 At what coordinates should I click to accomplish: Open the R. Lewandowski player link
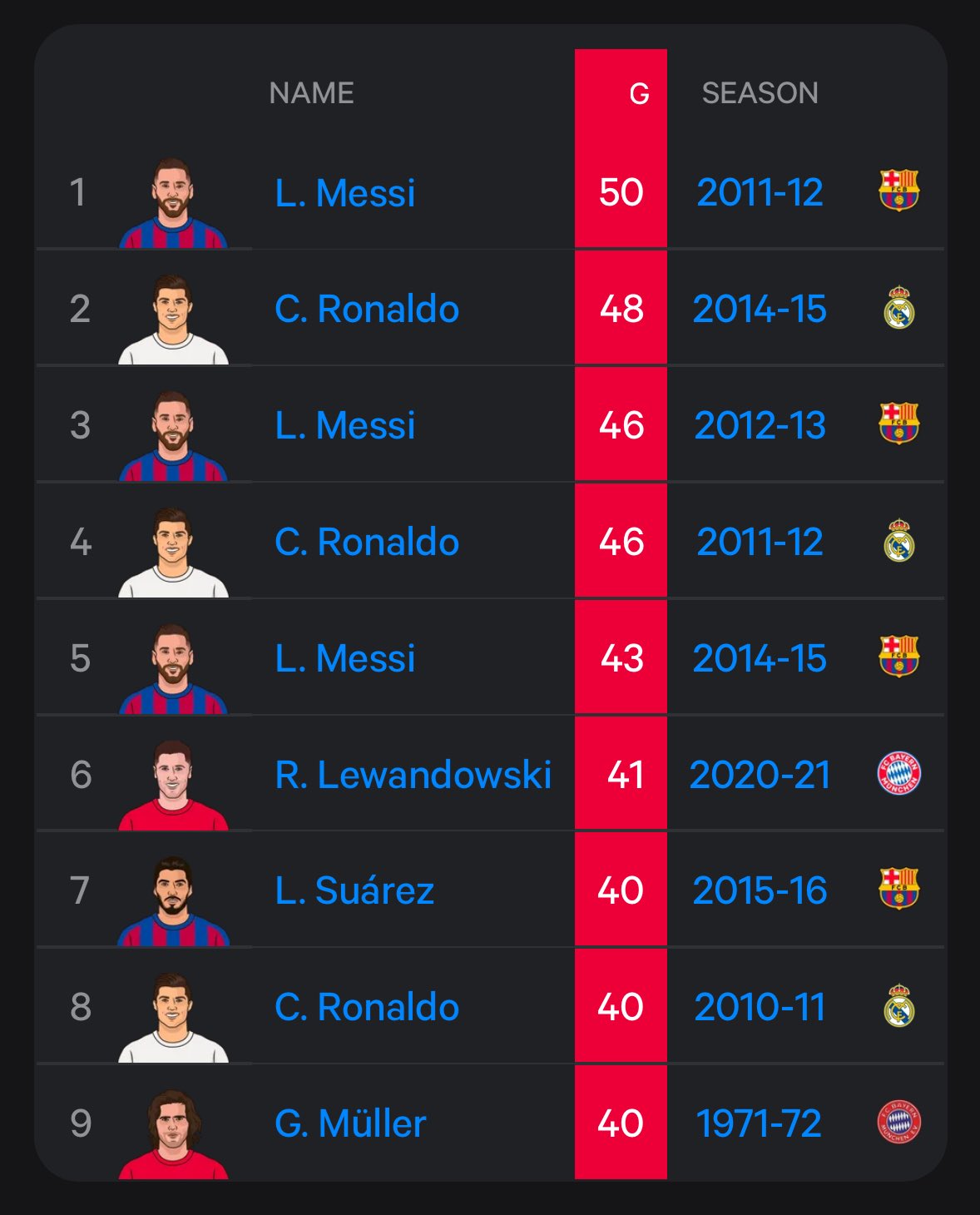click(x=413, y=775)
